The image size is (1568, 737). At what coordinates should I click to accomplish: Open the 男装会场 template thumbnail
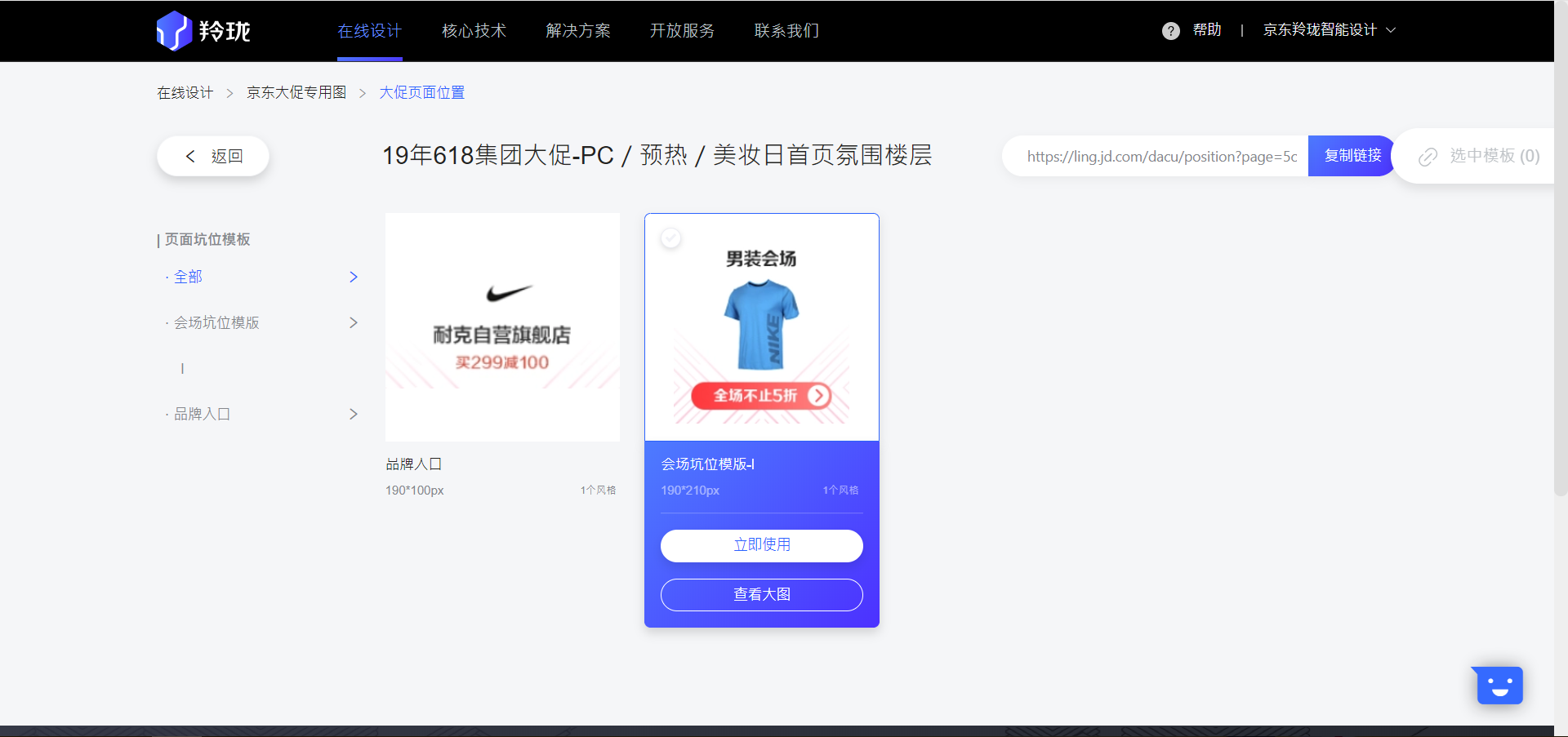761,327
